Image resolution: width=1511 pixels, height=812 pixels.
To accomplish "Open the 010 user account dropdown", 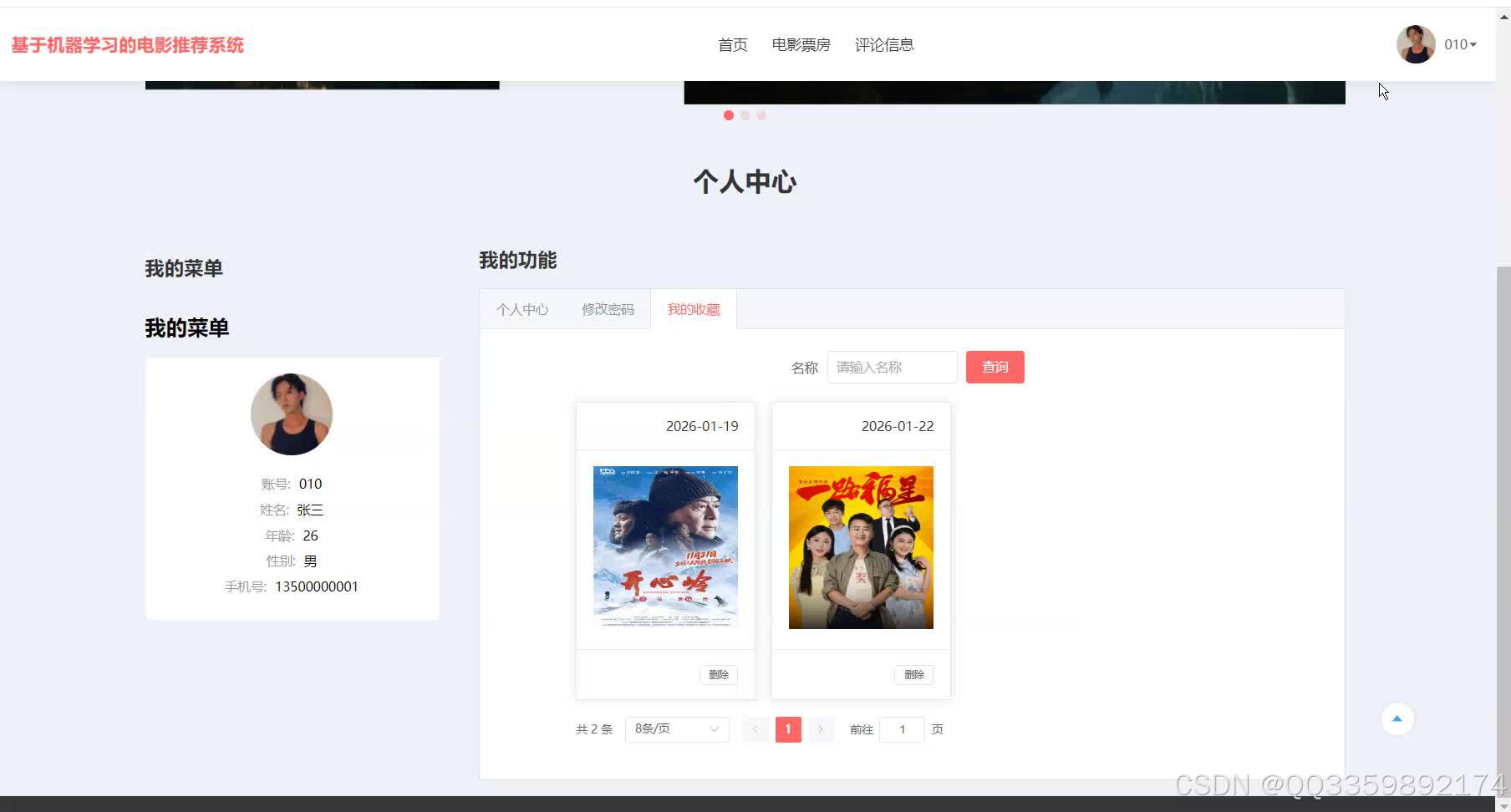I will [x=1460, y=44].
